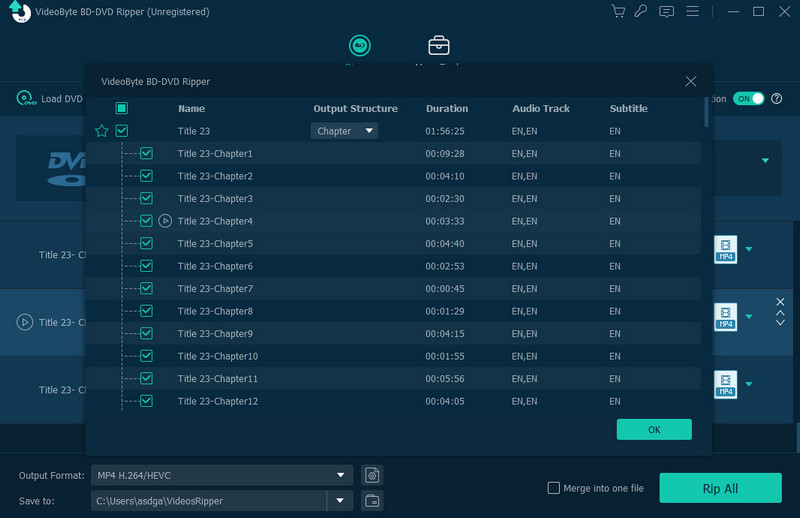The width and height of the screenshot is (800, 518).
Task: Open the feedback message icon
Action: (666, 12)
